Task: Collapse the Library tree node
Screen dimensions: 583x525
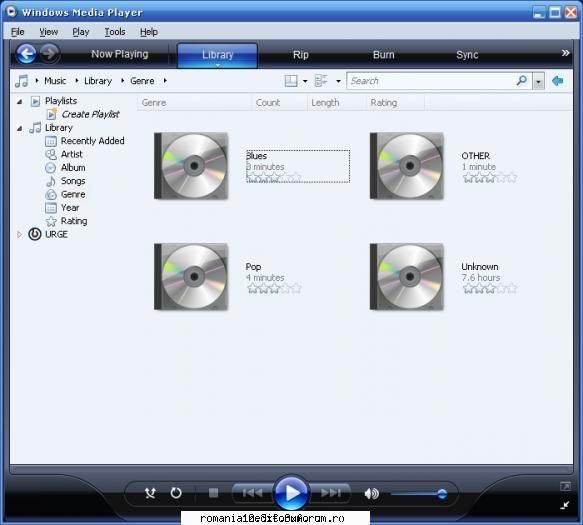Action: coord(19,128)
